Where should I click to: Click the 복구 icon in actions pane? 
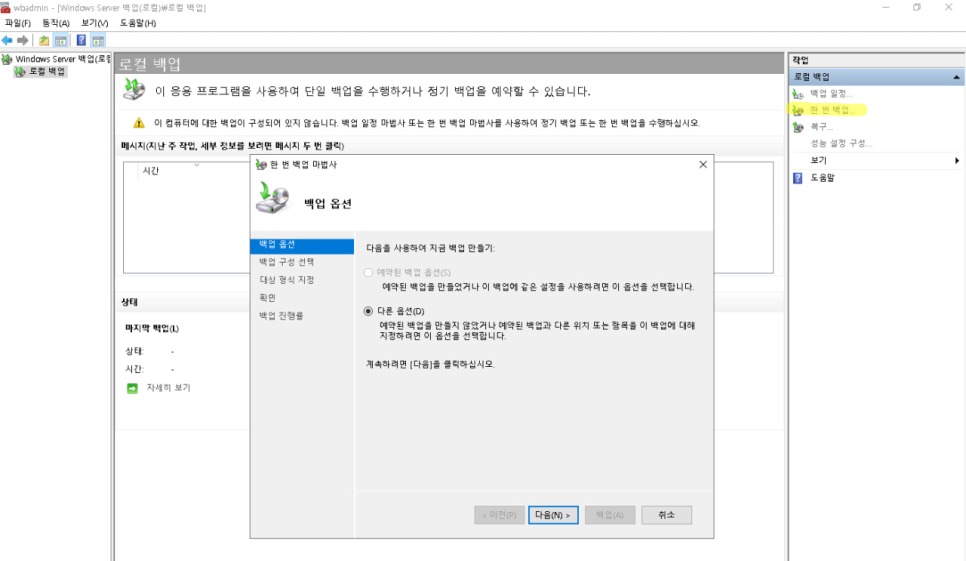(798, 127)
